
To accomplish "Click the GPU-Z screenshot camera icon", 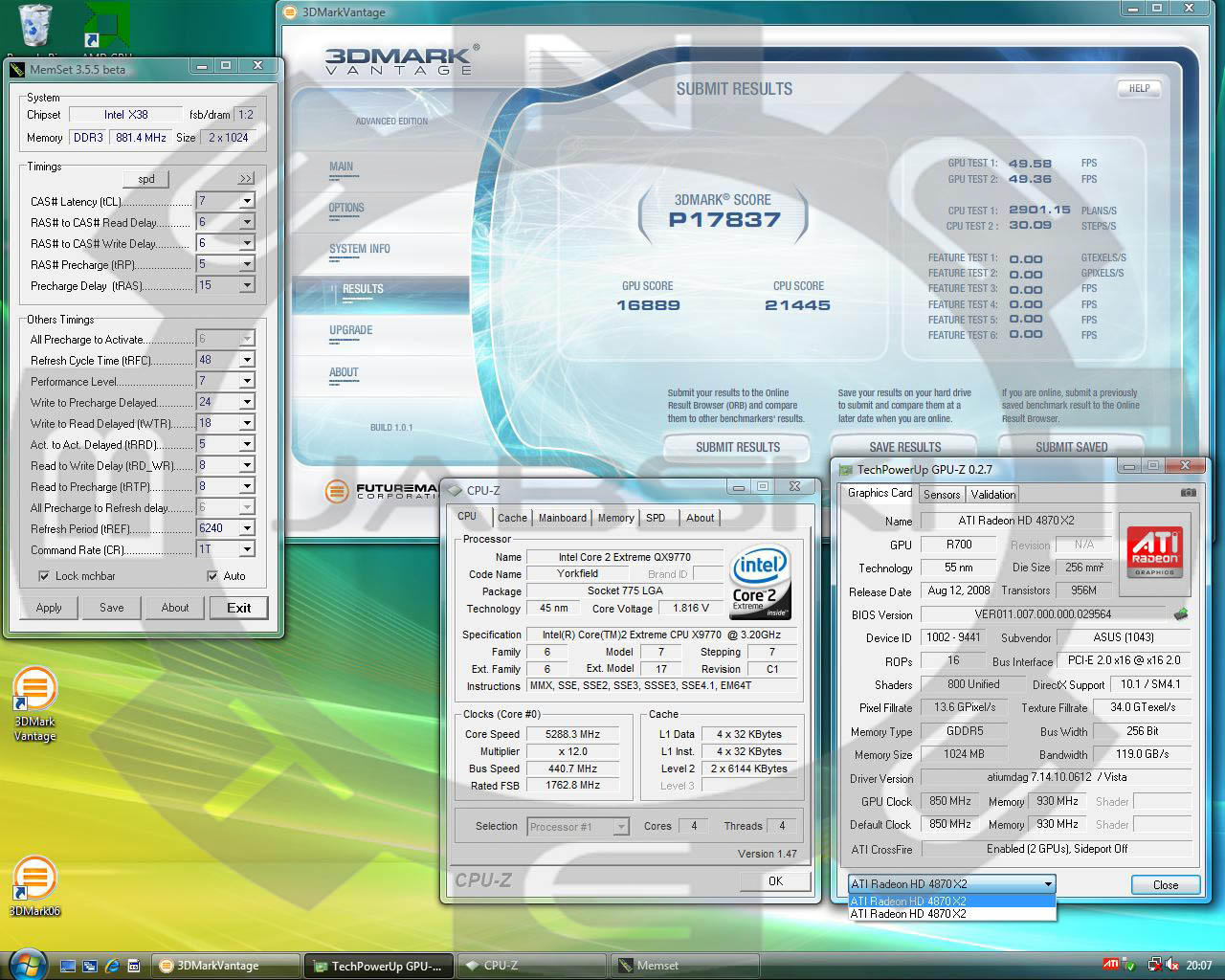I will [1188, 493].
